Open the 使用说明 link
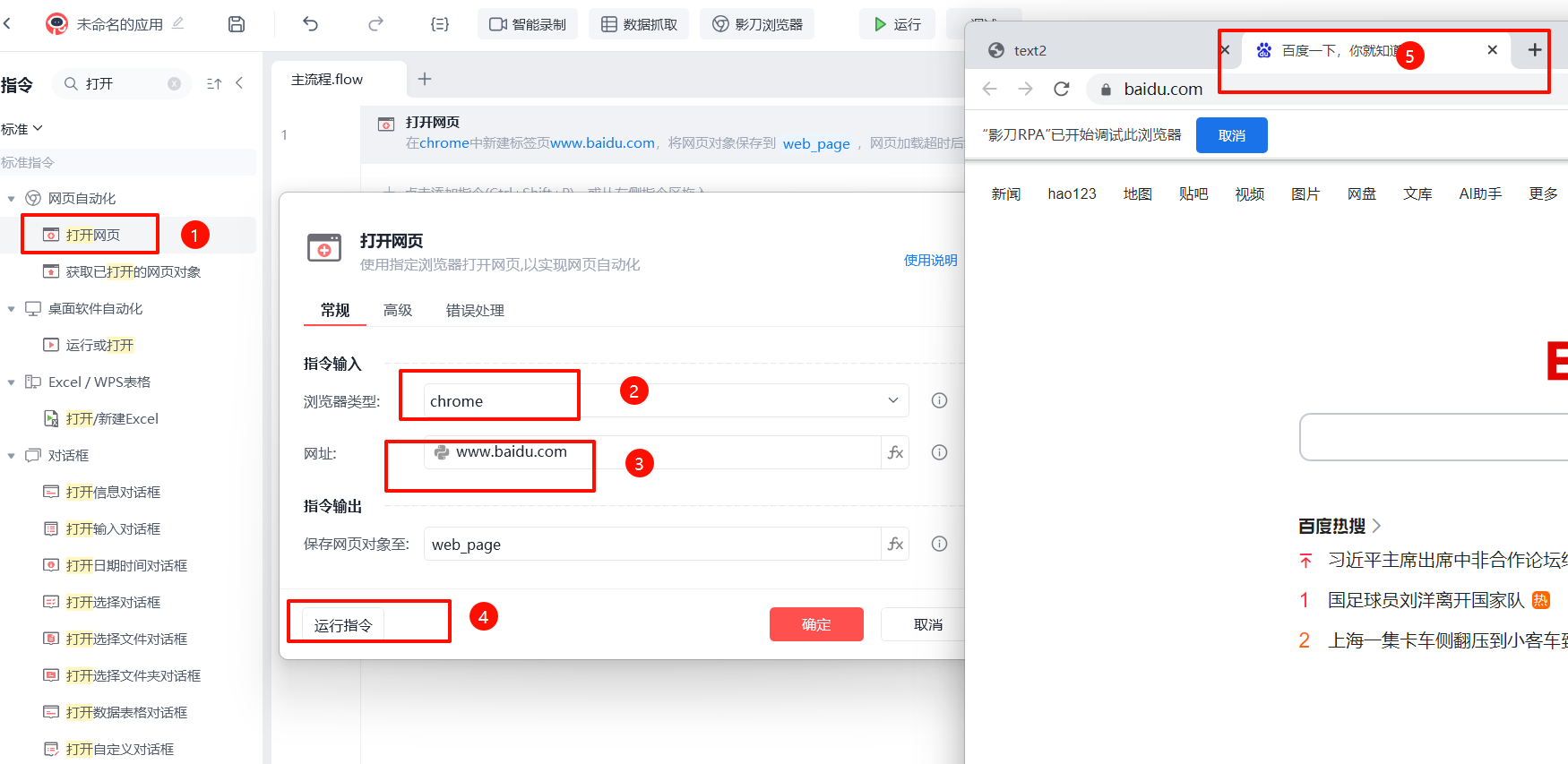Image resolution: width=1568 pixels, height=764 pixels. [x=931, y=260]
